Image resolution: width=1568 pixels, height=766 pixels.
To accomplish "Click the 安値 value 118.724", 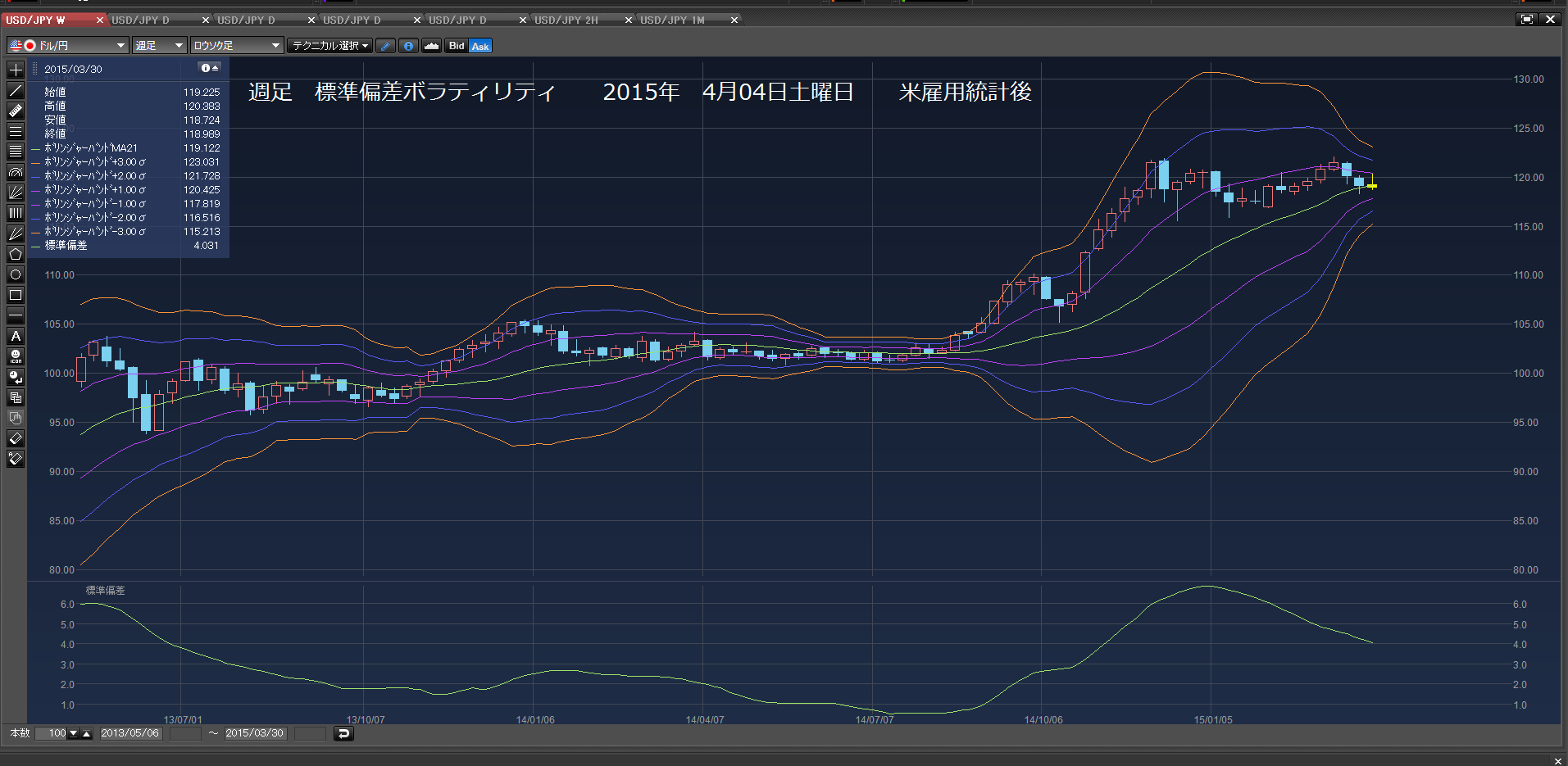I will [202, 120].
